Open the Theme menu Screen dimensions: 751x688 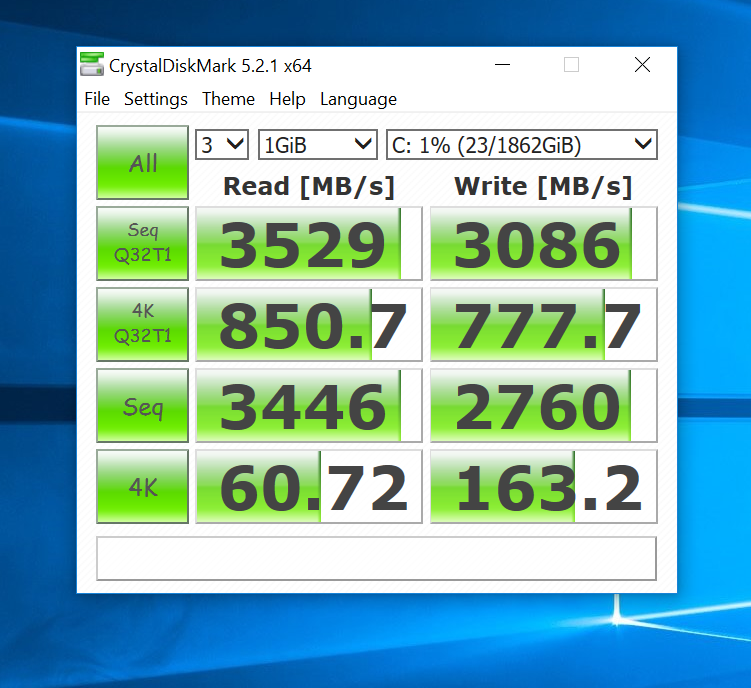(228, 99)
